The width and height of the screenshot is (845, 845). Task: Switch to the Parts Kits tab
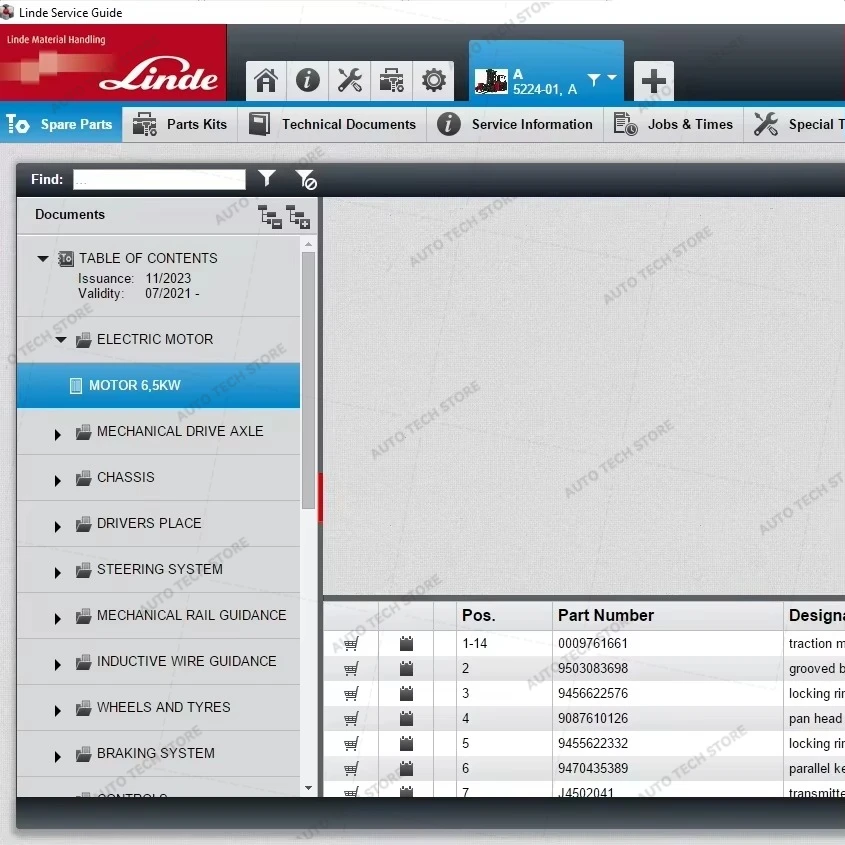(180, 124)
